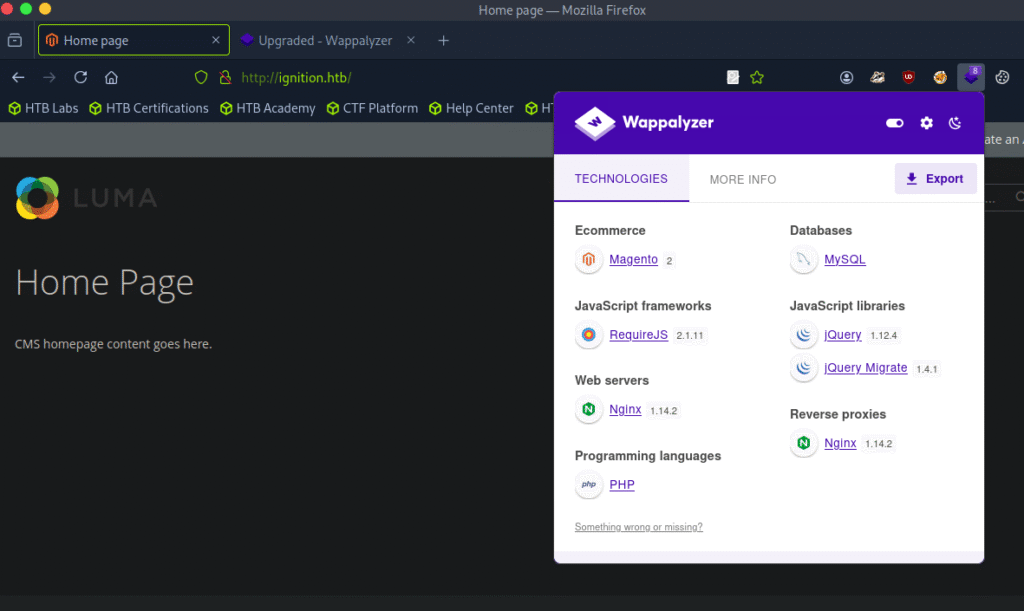
Task: Open the list all tabs button
Action: 15,40
